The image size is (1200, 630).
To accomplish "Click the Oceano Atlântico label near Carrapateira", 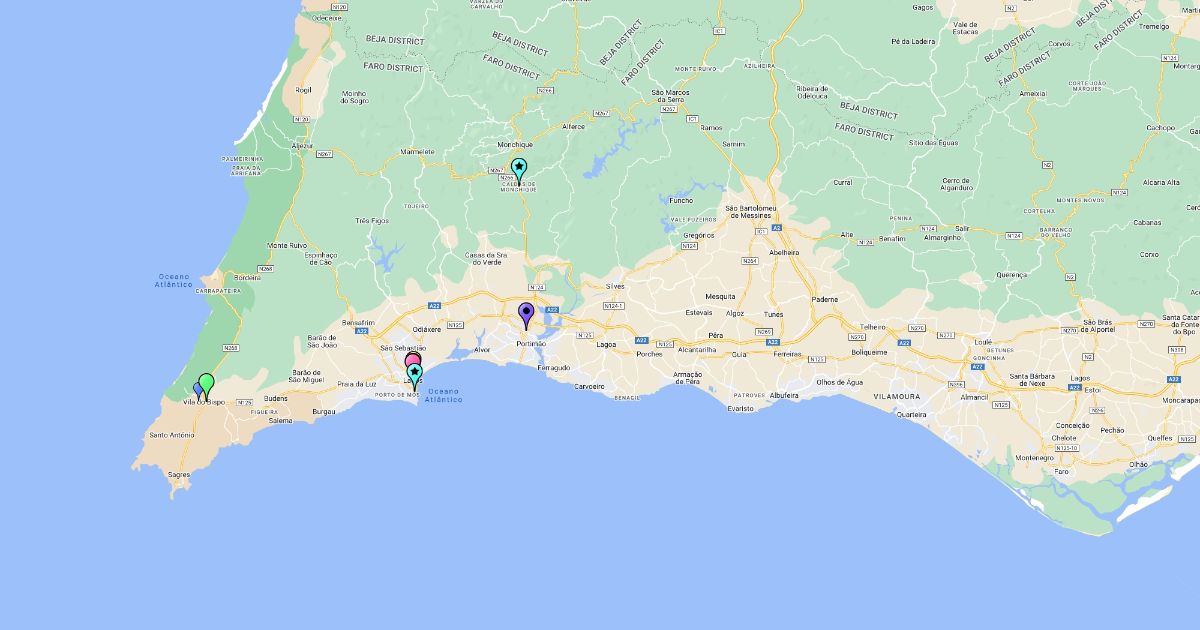I will point(174,281).
